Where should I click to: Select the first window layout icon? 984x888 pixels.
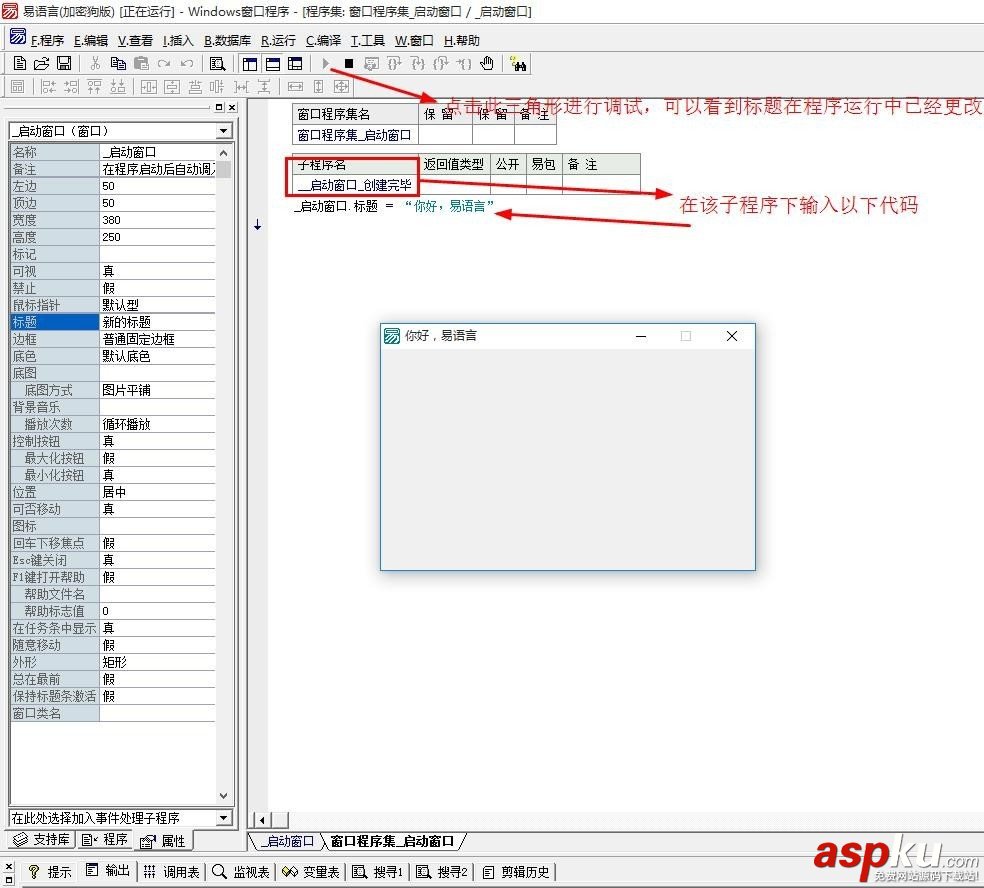coord(250,63)
